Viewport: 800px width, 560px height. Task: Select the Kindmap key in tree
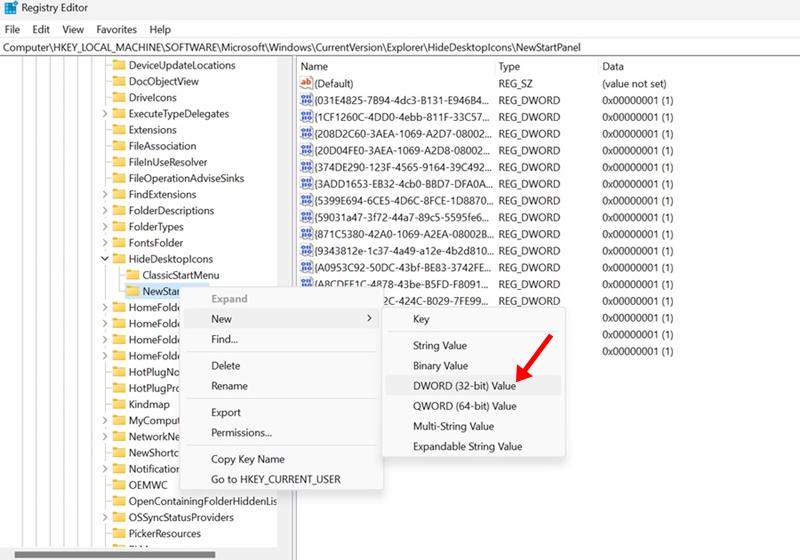(x=149, y=404)
